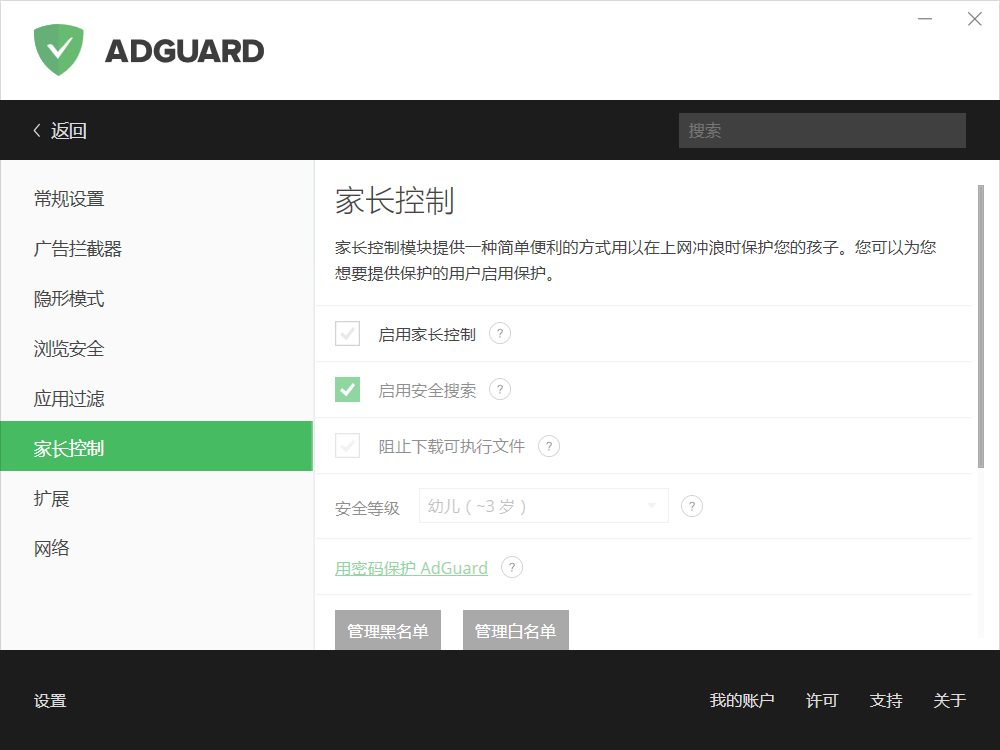Open 浏览安全 settings section

156,348
